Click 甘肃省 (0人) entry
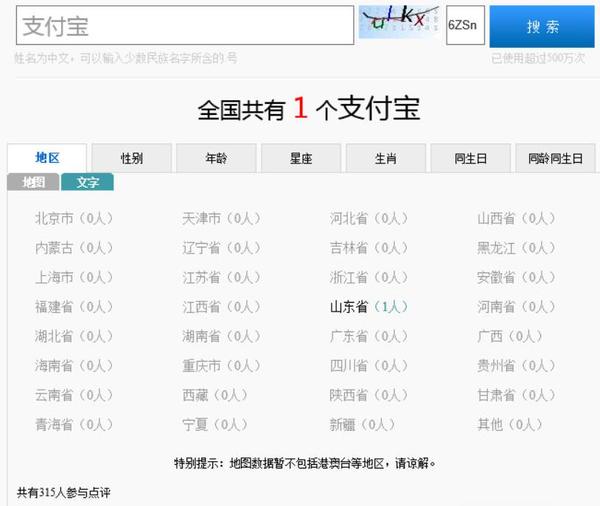Screen dimensions: 600x506 tap(516, 395)
